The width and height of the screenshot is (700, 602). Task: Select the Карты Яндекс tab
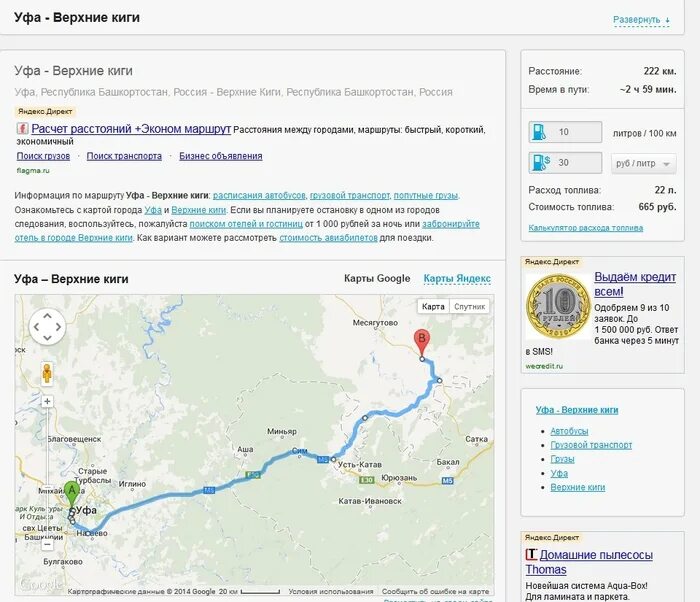(x=457, y=279)
